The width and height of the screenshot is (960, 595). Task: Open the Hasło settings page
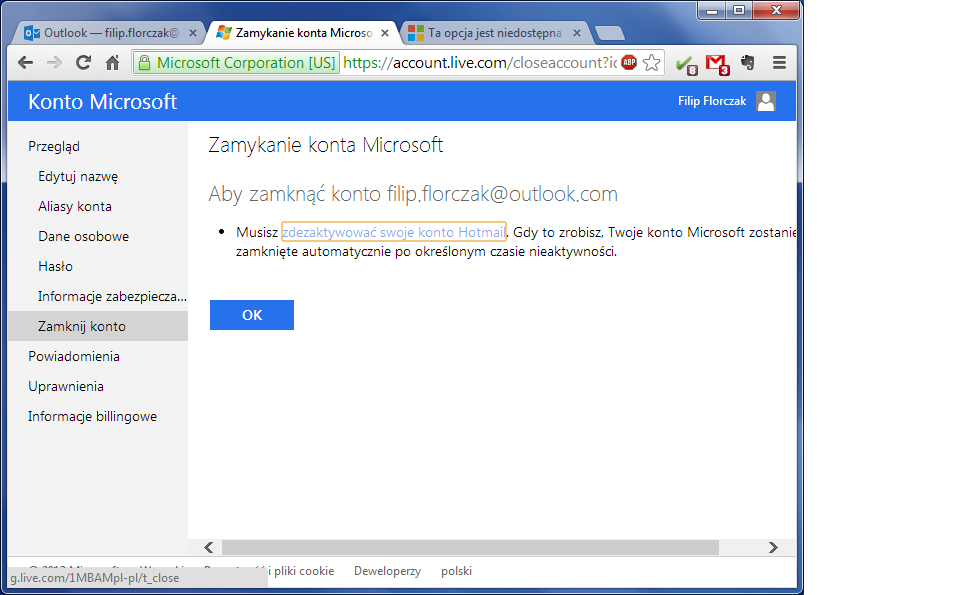[55, 266]
